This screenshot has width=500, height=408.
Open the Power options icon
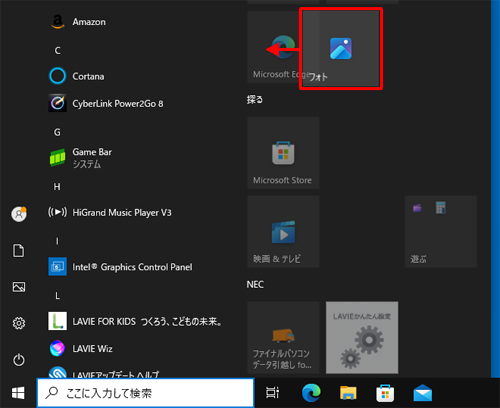[19, 360]
